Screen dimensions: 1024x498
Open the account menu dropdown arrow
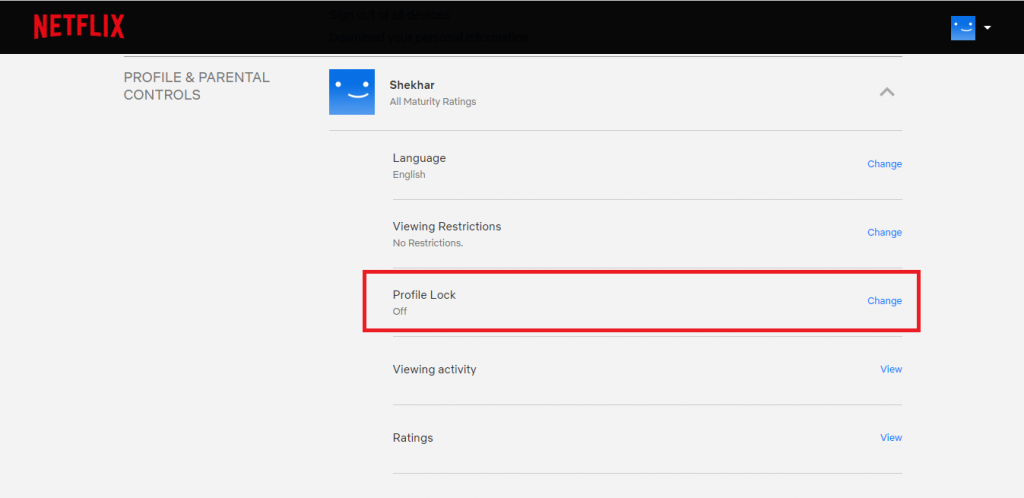(x=987, y=28)
